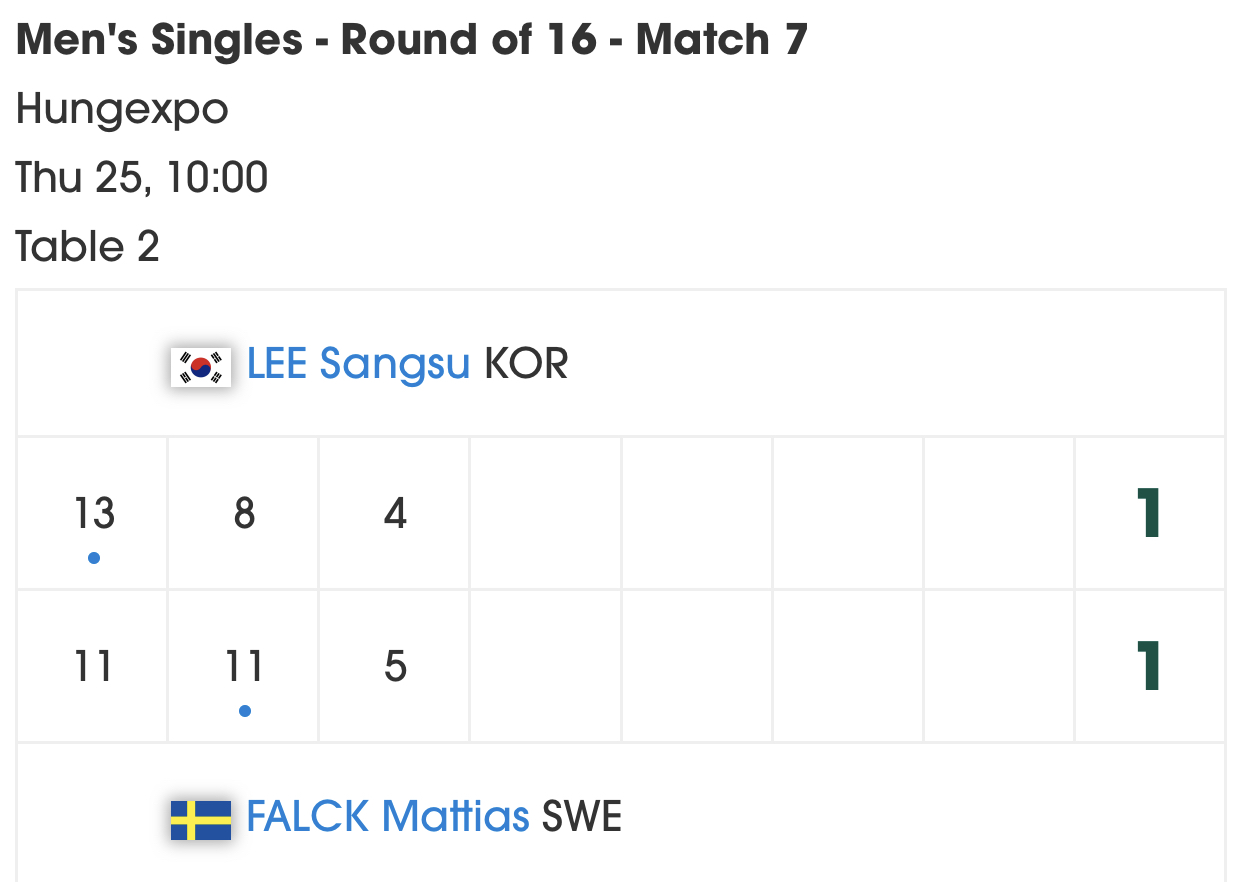
Task: Click Lee's empty fourth game score cell
Action: (x=546, y=514)
